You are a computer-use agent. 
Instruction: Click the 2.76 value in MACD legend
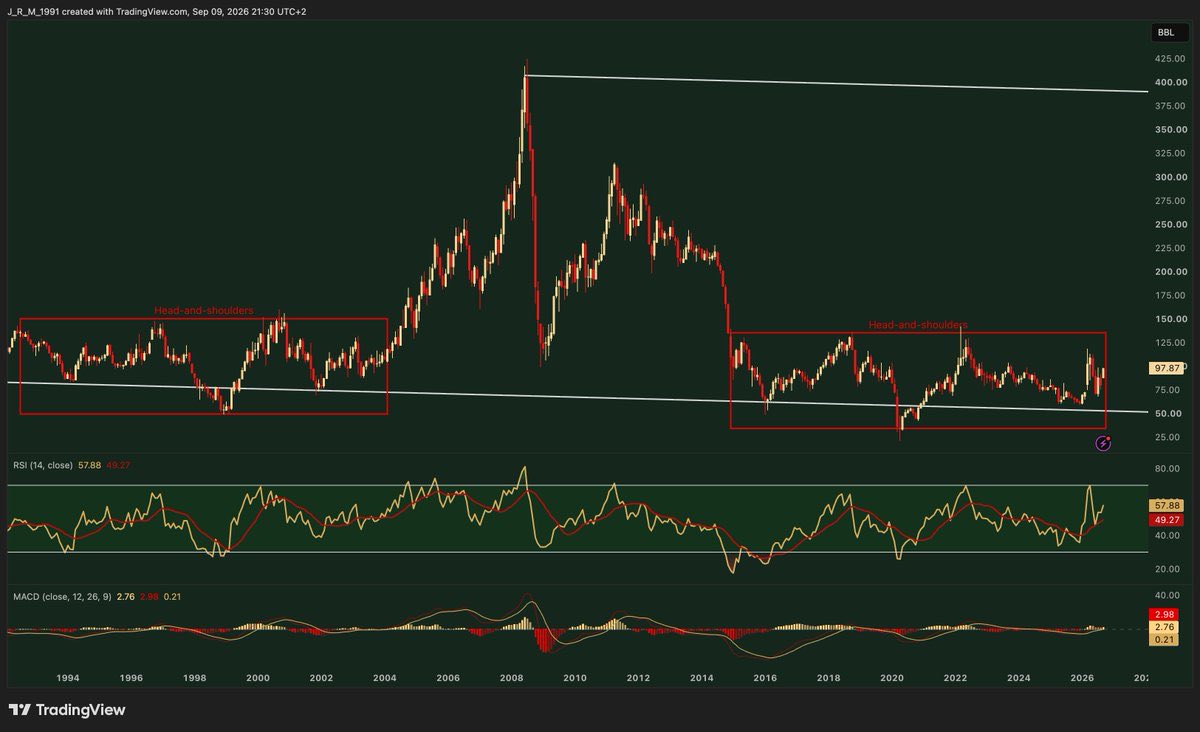[126, 596]
